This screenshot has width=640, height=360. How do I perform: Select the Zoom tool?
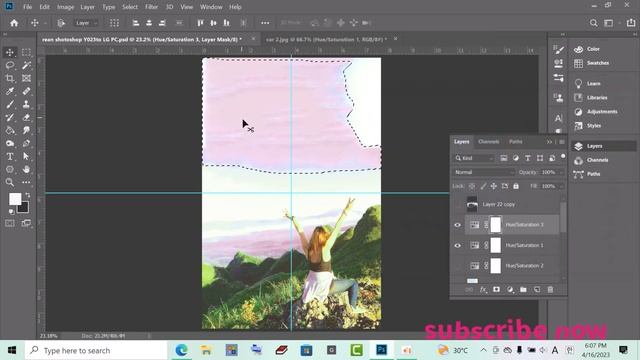tap(10, 182)
